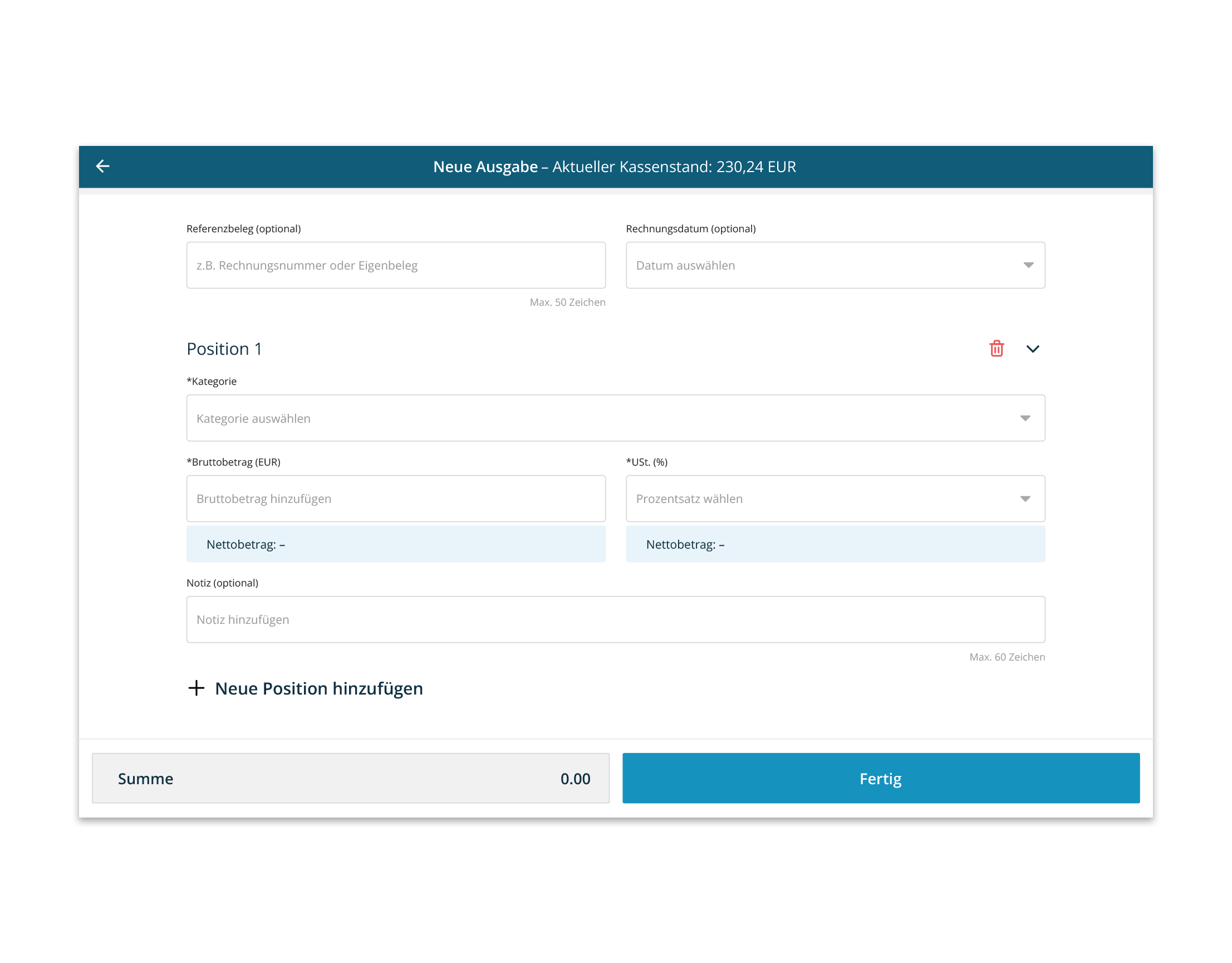The image size is (1232, 963).
Task: Click the Kategorie dropdown arrow icon
Action: point(1025,418)
